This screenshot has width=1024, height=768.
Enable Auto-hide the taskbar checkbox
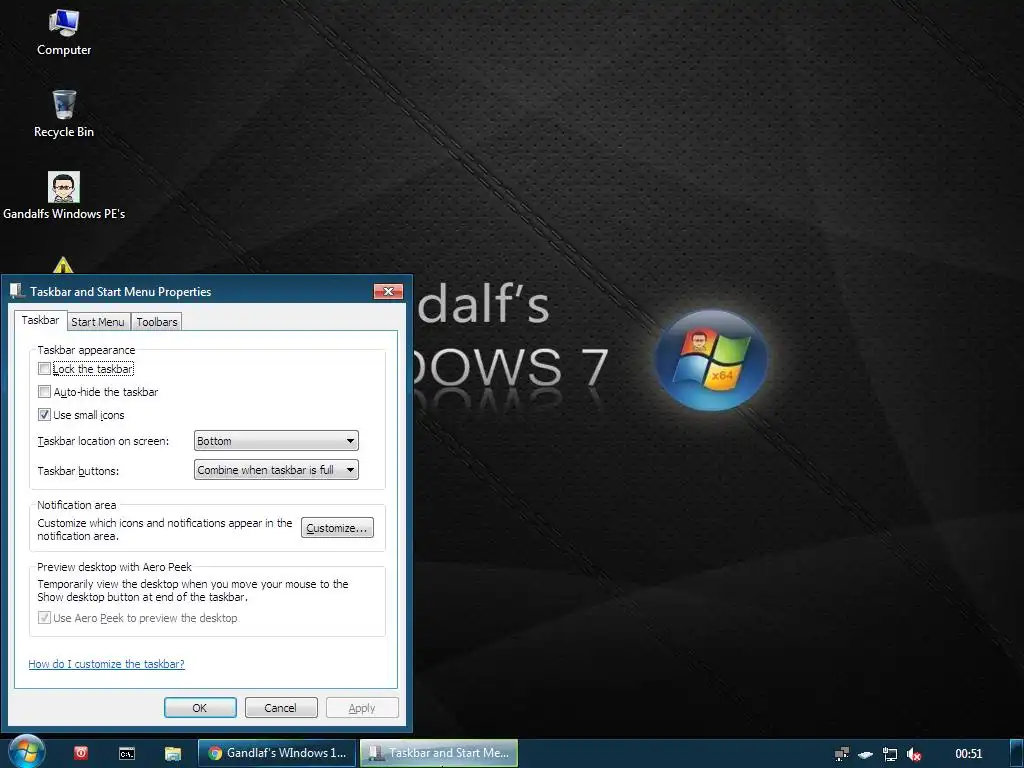[x=44, y=392]
